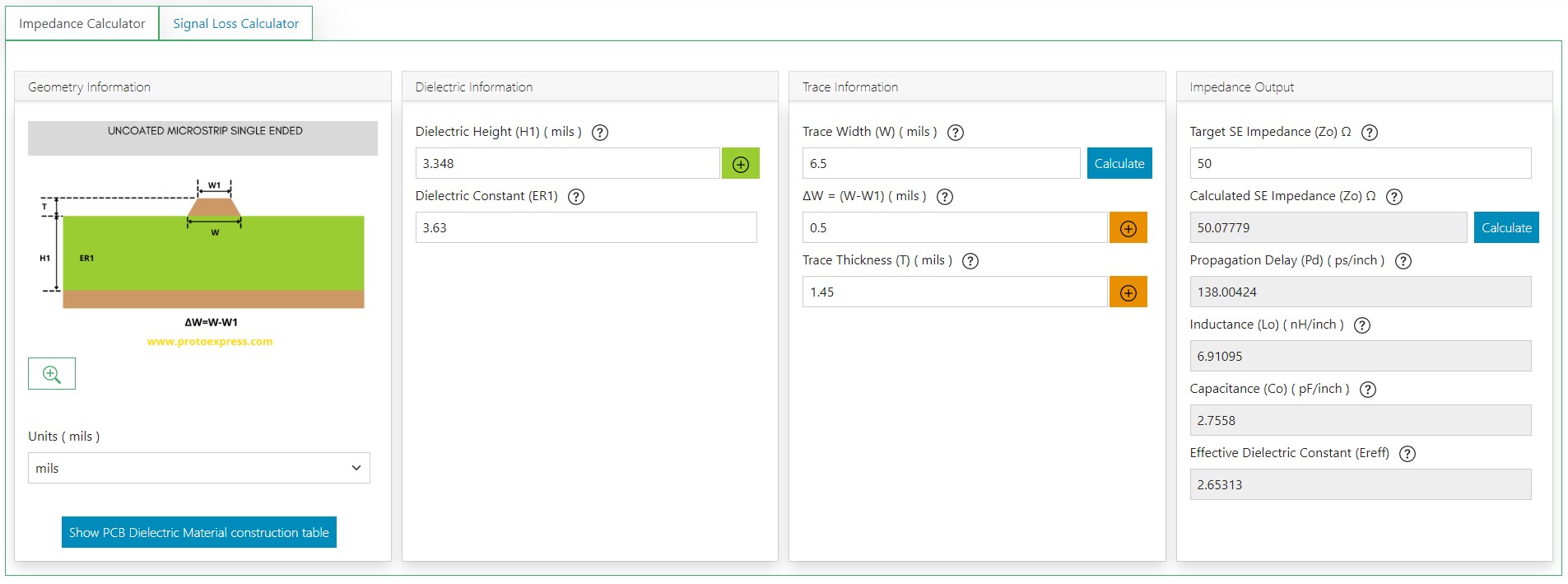Open help icon for Target SE Impedance
Screen dimensions: 1568x584
1369,133
